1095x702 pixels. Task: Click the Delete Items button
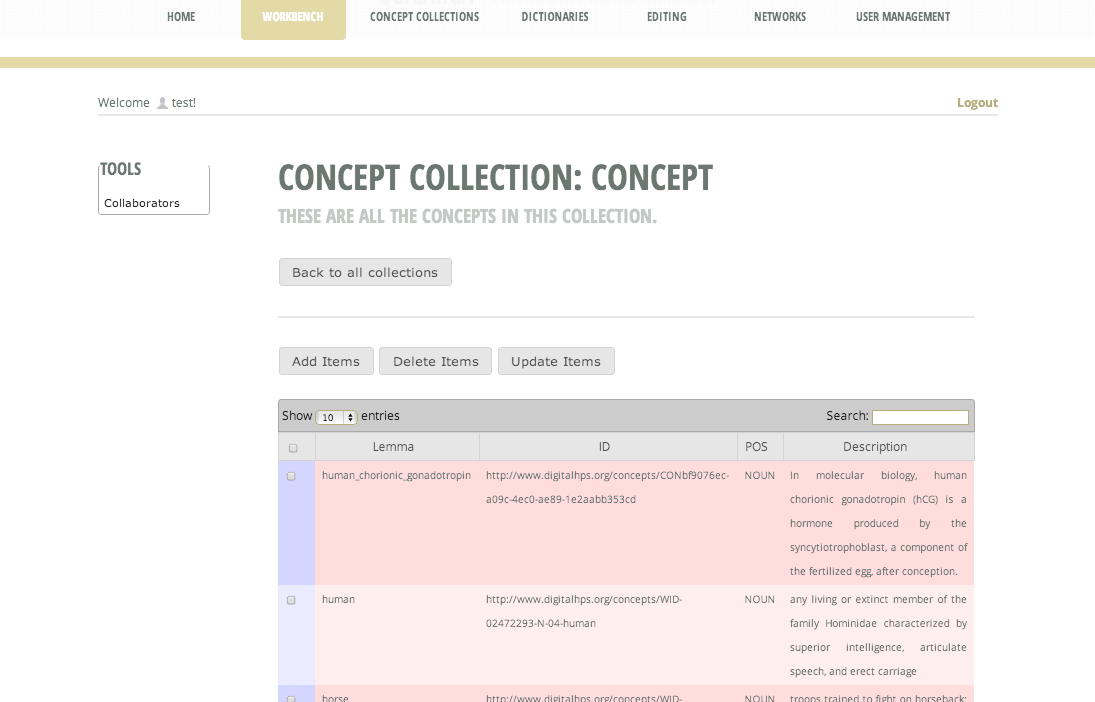point(435,361)
